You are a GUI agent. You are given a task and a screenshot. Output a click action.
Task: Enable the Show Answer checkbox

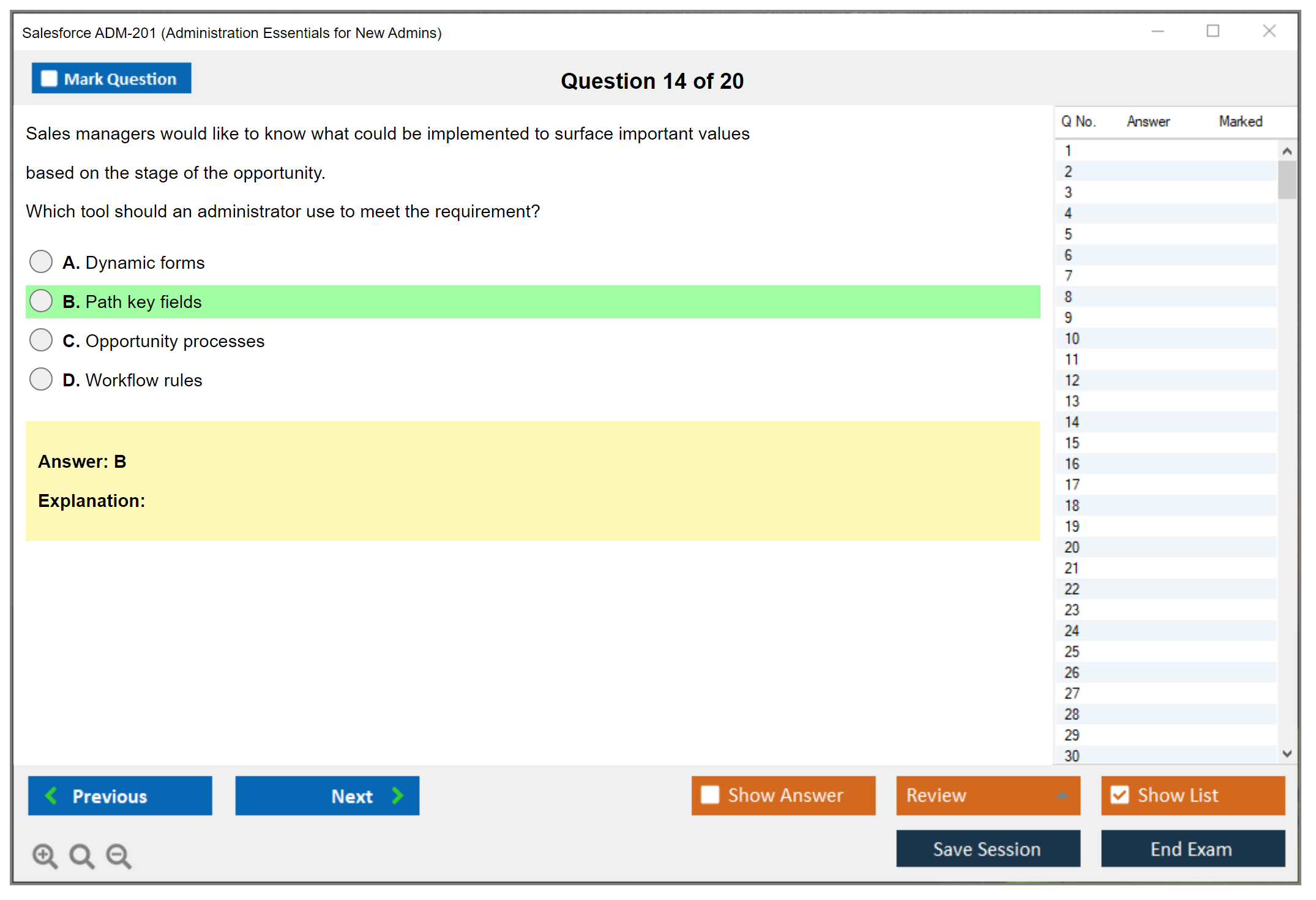[x=710, y=795]
